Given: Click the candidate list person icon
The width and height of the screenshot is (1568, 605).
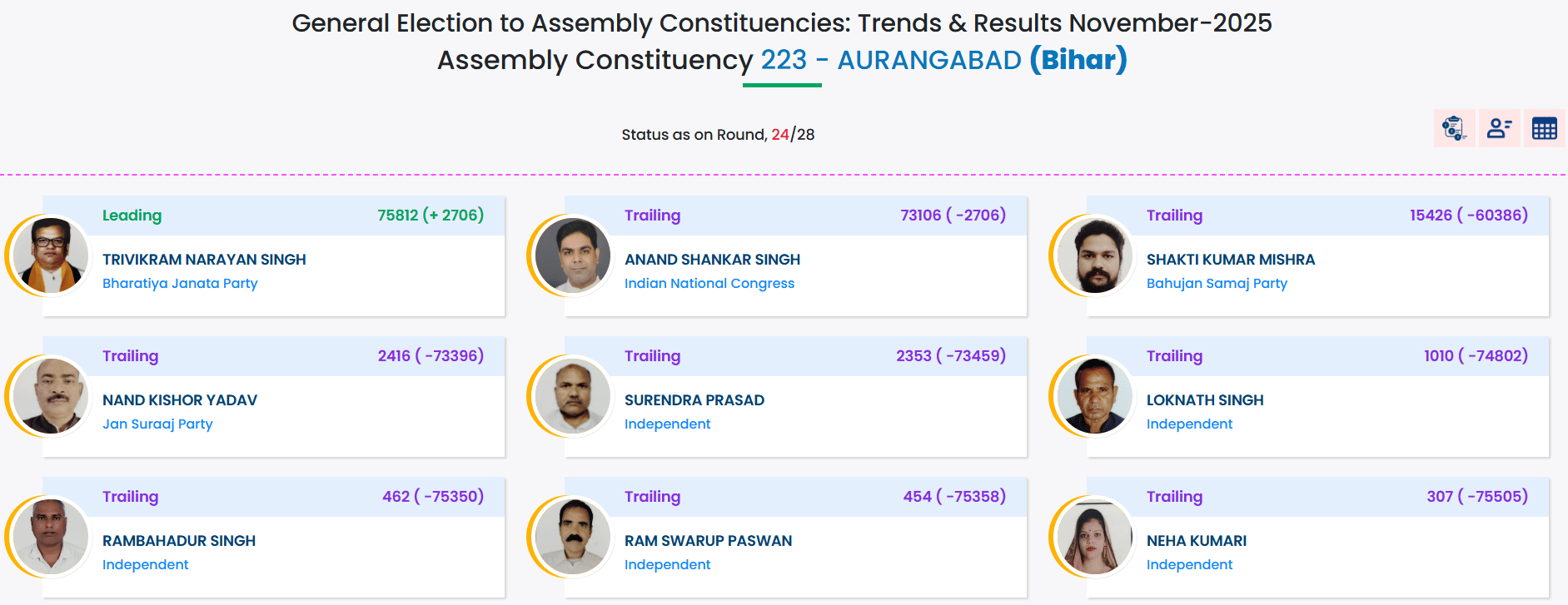Looking at the screenshot, I should (x=1499, y=129).
